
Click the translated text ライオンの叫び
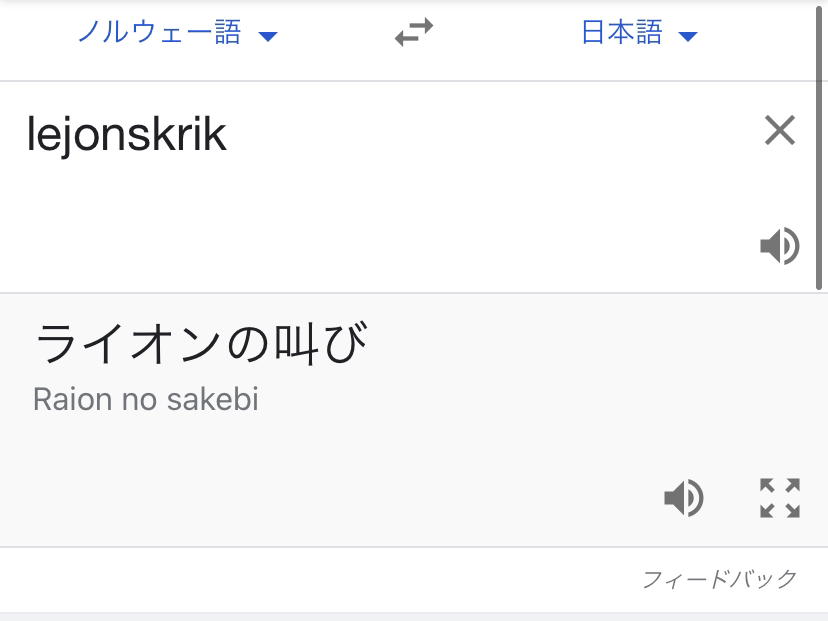click(200, 346)
